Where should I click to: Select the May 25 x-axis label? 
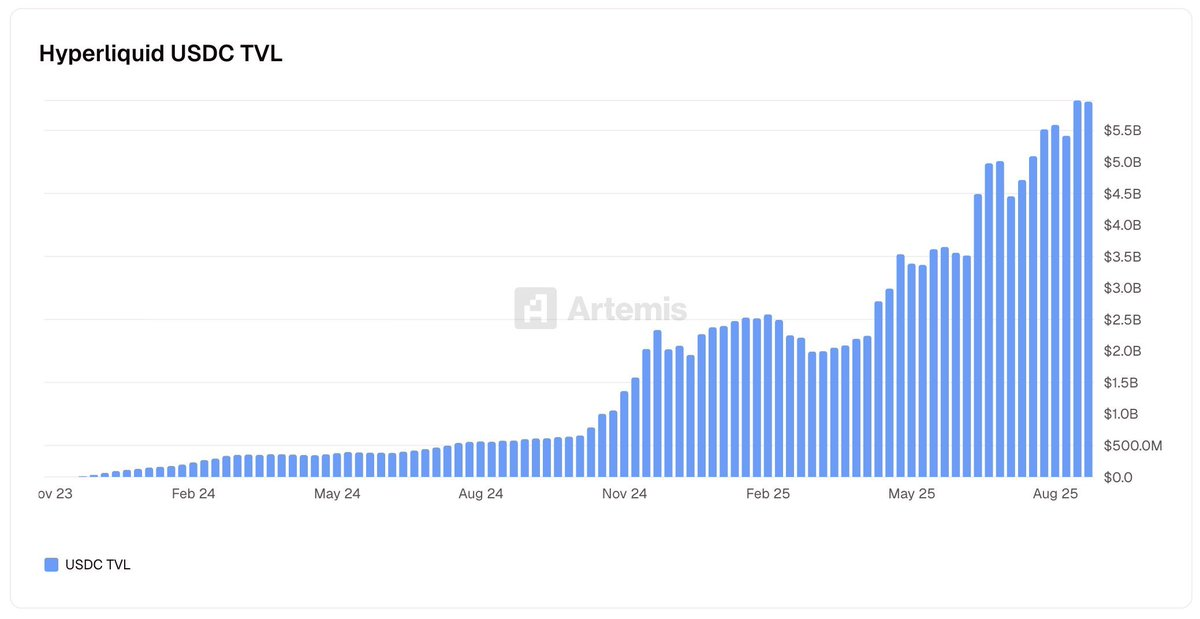click(x=912, y=494)
